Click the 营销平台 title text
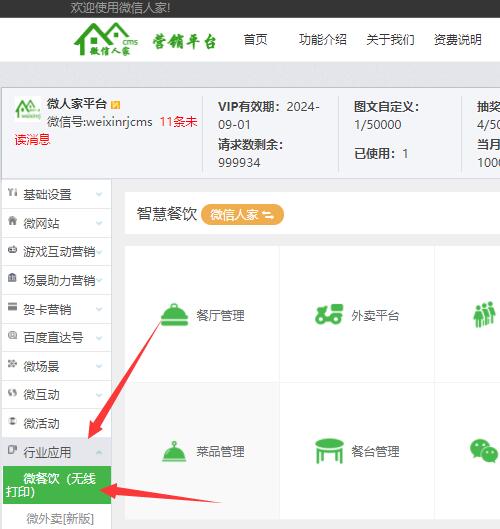 point(184,41)
